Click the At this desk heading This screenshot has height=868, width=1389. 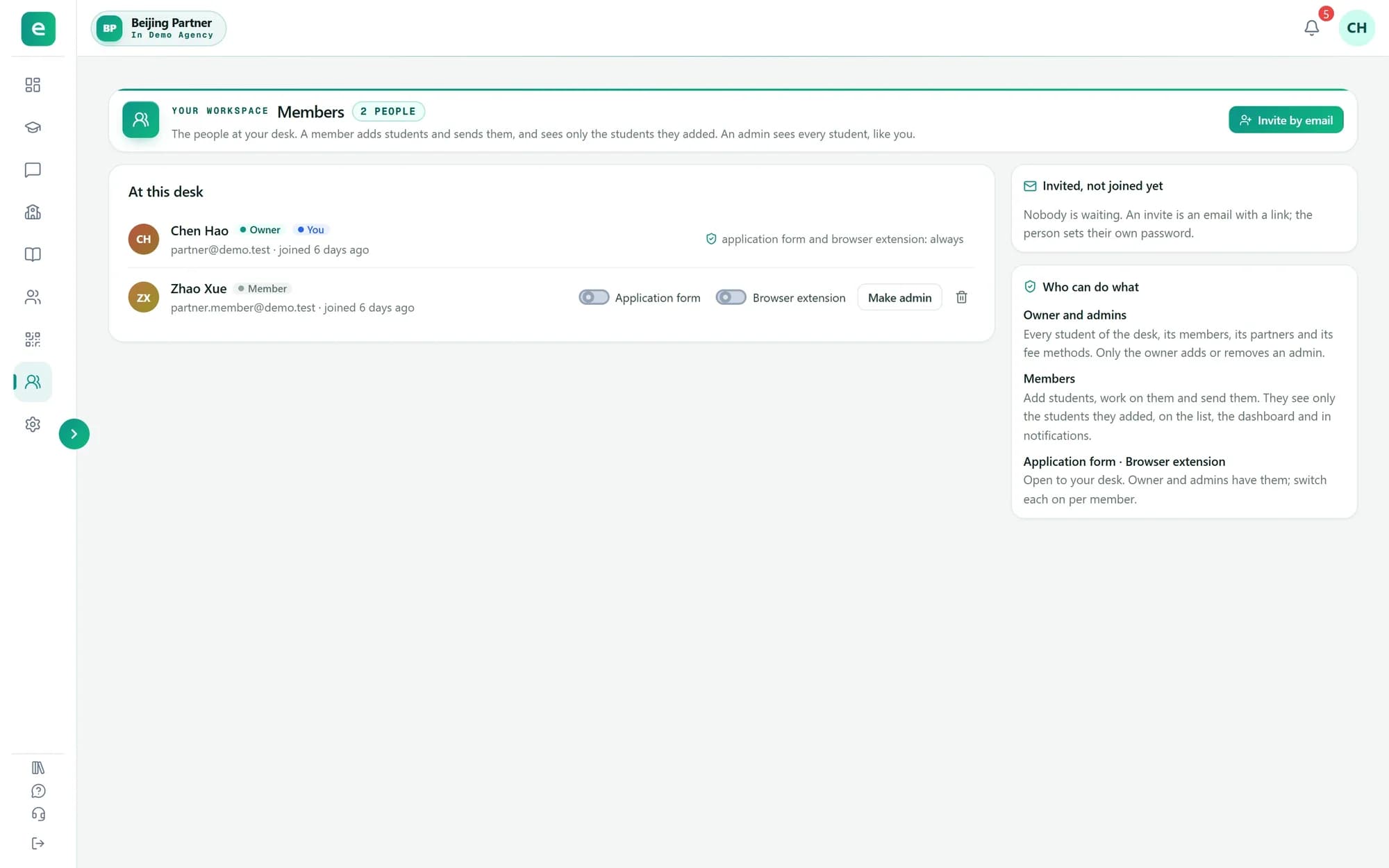pyautogui.click(x=165, y=192)
